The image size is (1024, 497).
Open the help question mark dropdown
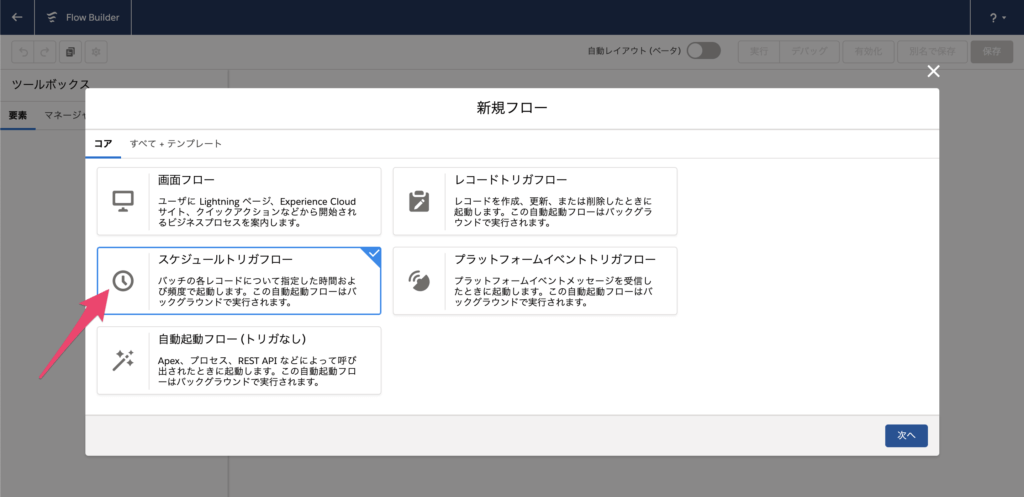click(998, 17)
